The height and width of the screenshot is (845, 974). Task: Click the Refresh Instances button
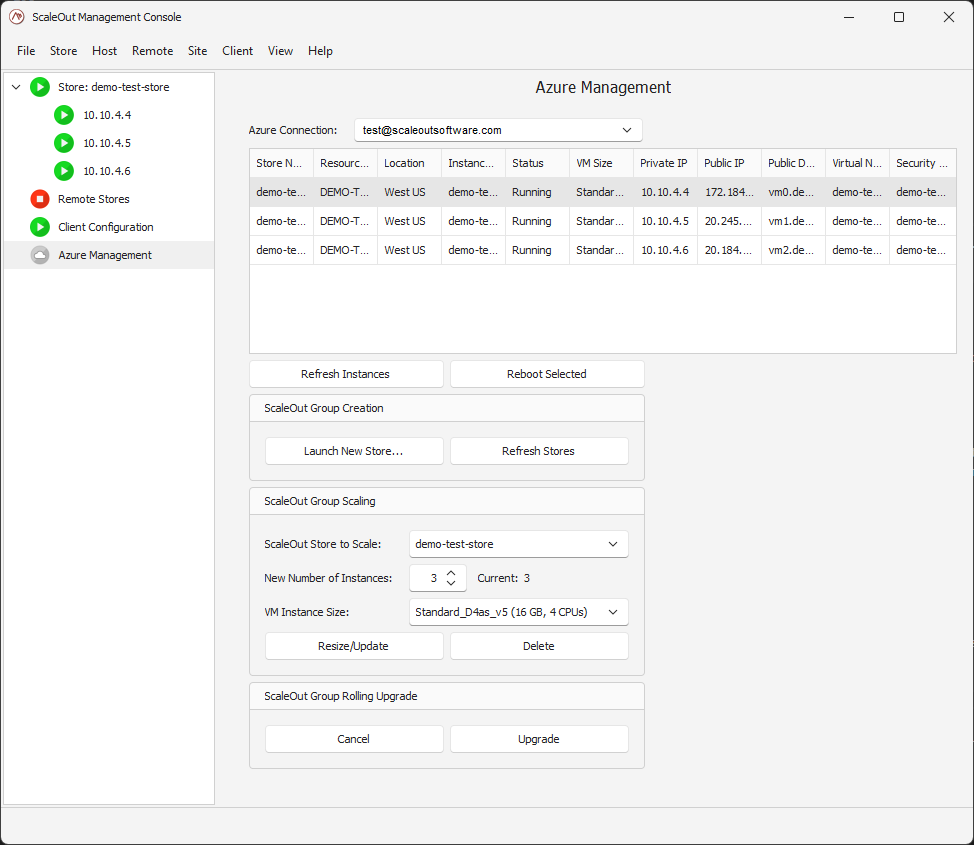pyautogui.click(x=346, y=374)
